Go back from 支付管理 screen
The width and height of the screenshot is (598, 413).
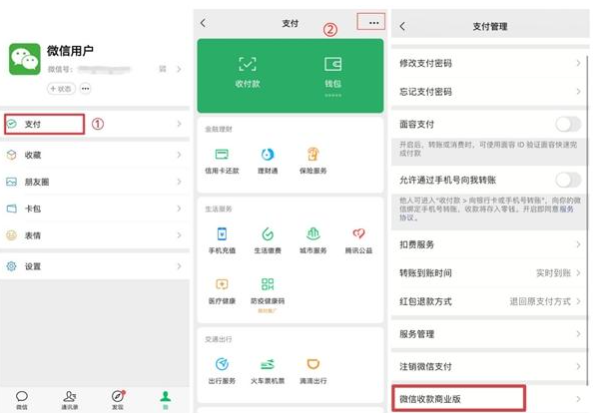tap(402, 26)
